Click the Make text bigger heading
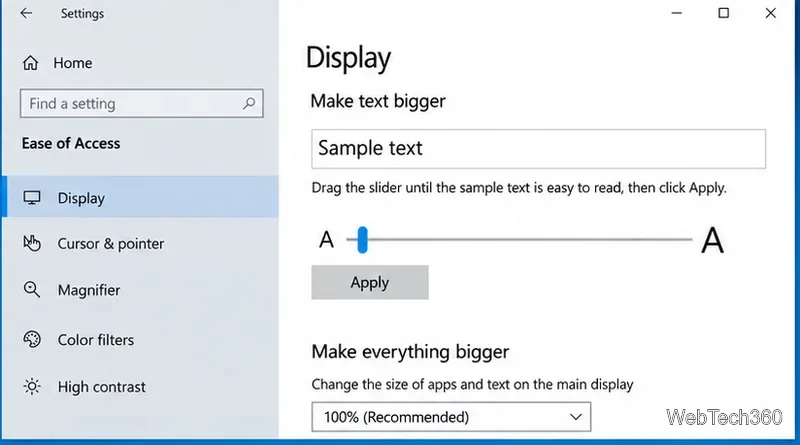 click(378, 101)
